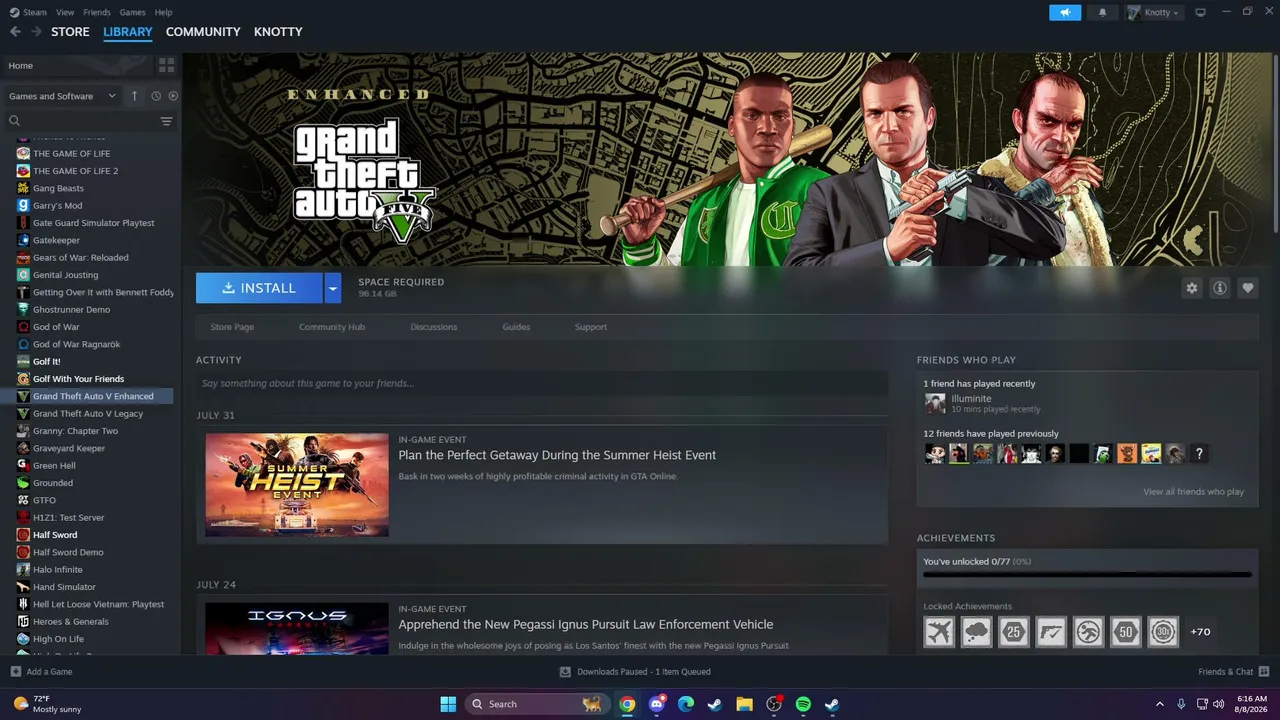Switch to the COMMUNITY tab
The image size is (1280, 720).
click(x=203, y=32)
